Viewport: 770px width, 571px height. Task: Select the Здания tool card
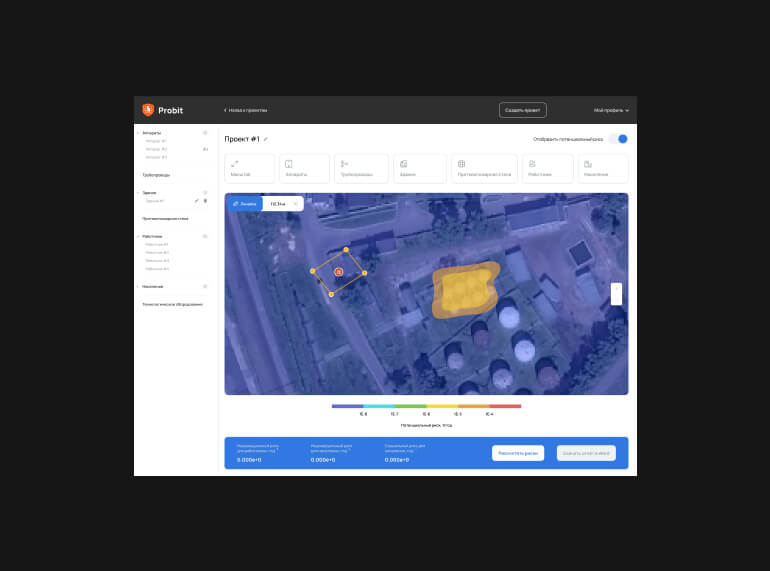tap(419, 168)
